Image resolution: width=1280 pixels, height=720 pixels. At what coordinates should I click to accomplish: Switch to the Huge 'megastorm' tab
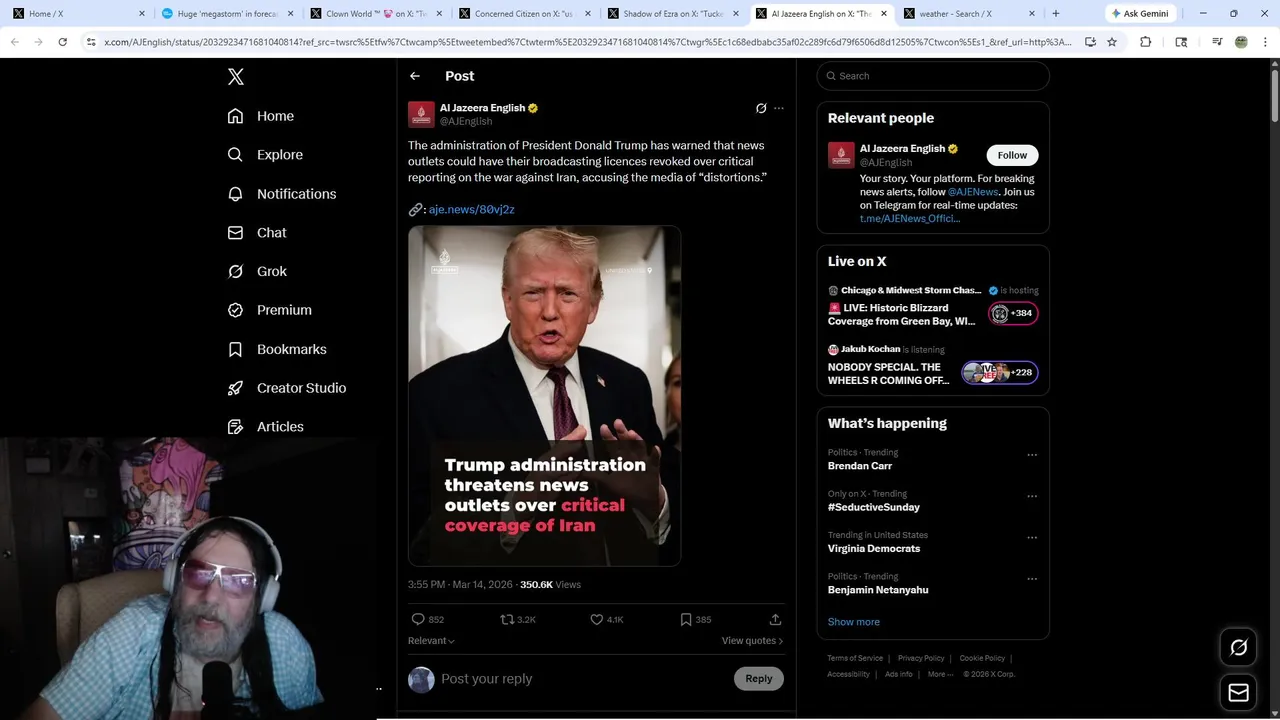tap(229, 14)
